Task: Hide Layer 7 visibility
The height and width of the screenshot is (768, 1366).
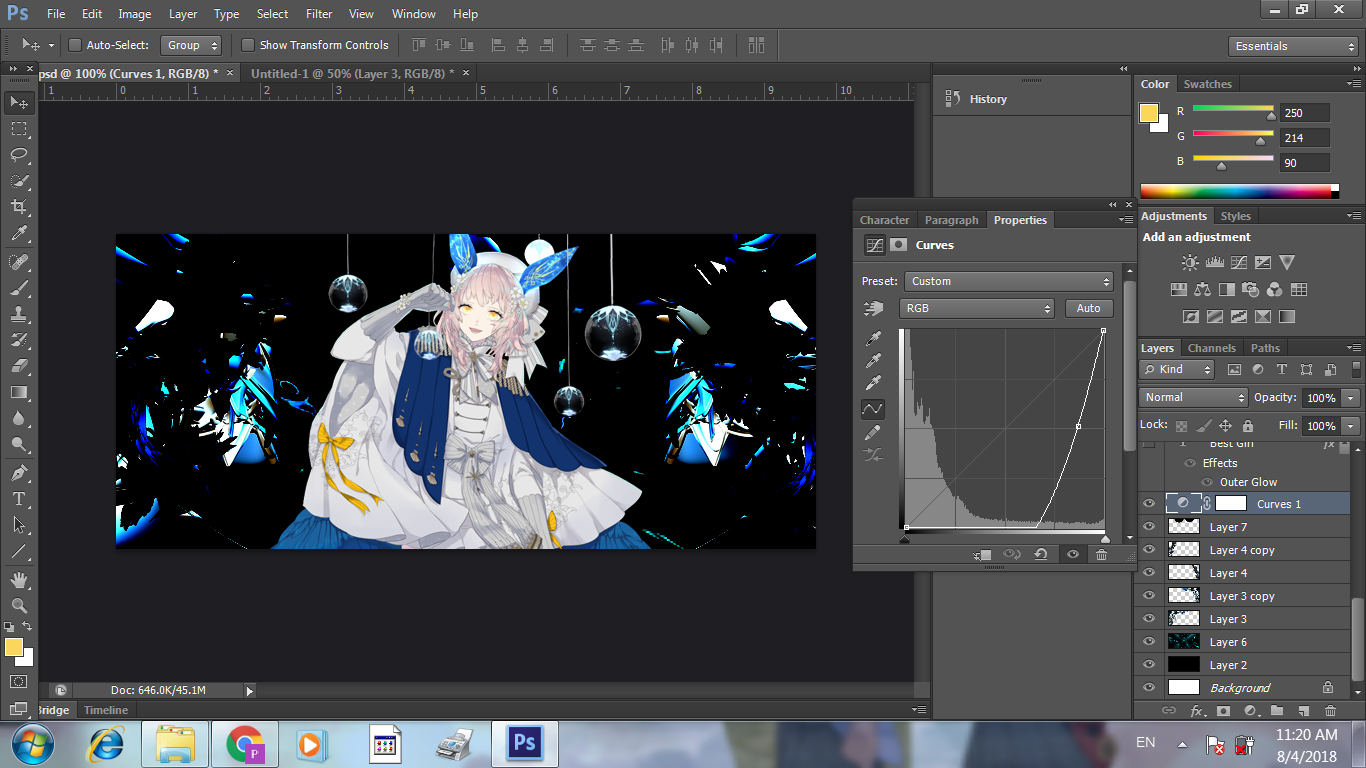Action: (1148, 527)
